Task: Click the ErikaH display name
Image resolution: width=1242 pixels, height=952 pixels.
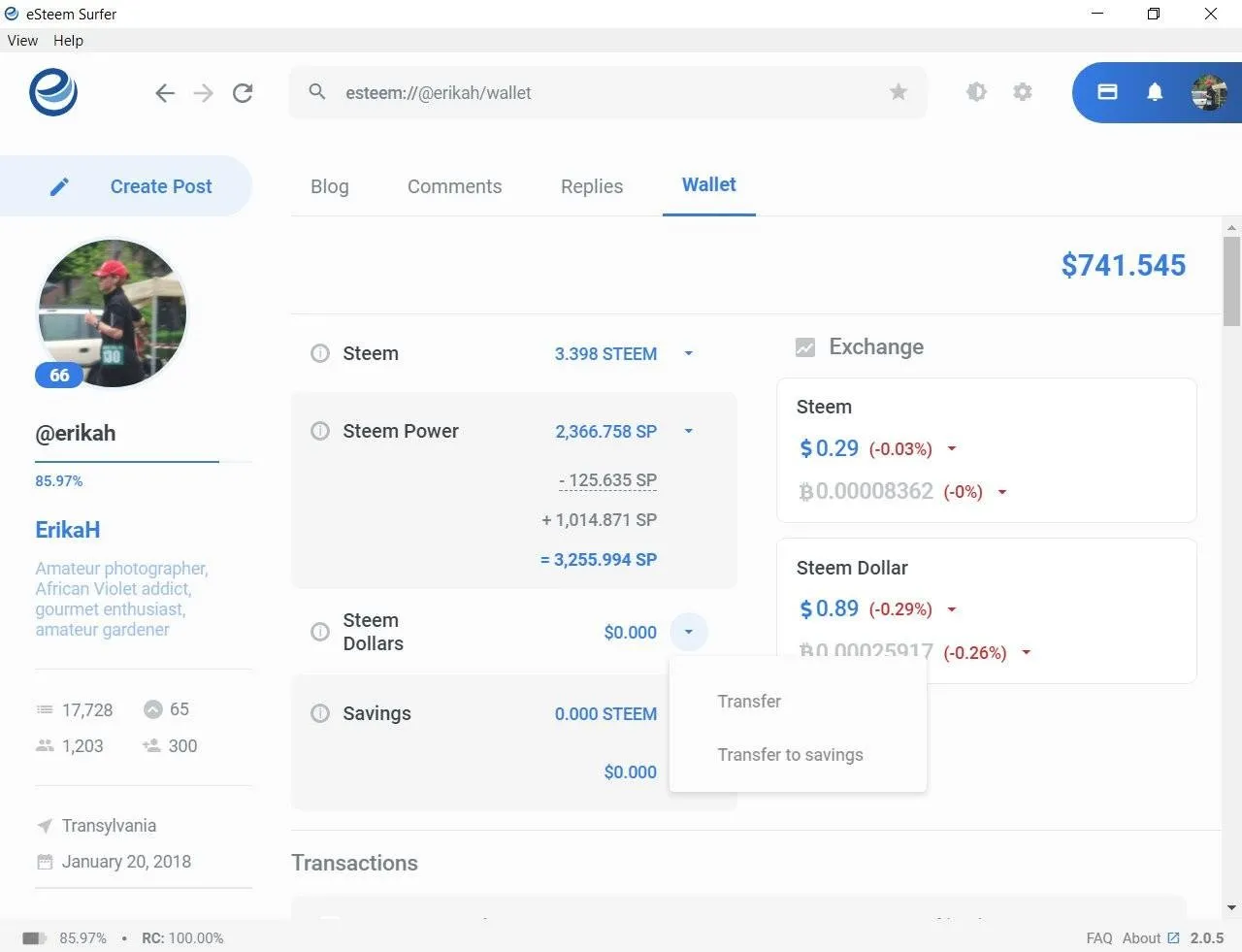Action: tap(68, 530)
